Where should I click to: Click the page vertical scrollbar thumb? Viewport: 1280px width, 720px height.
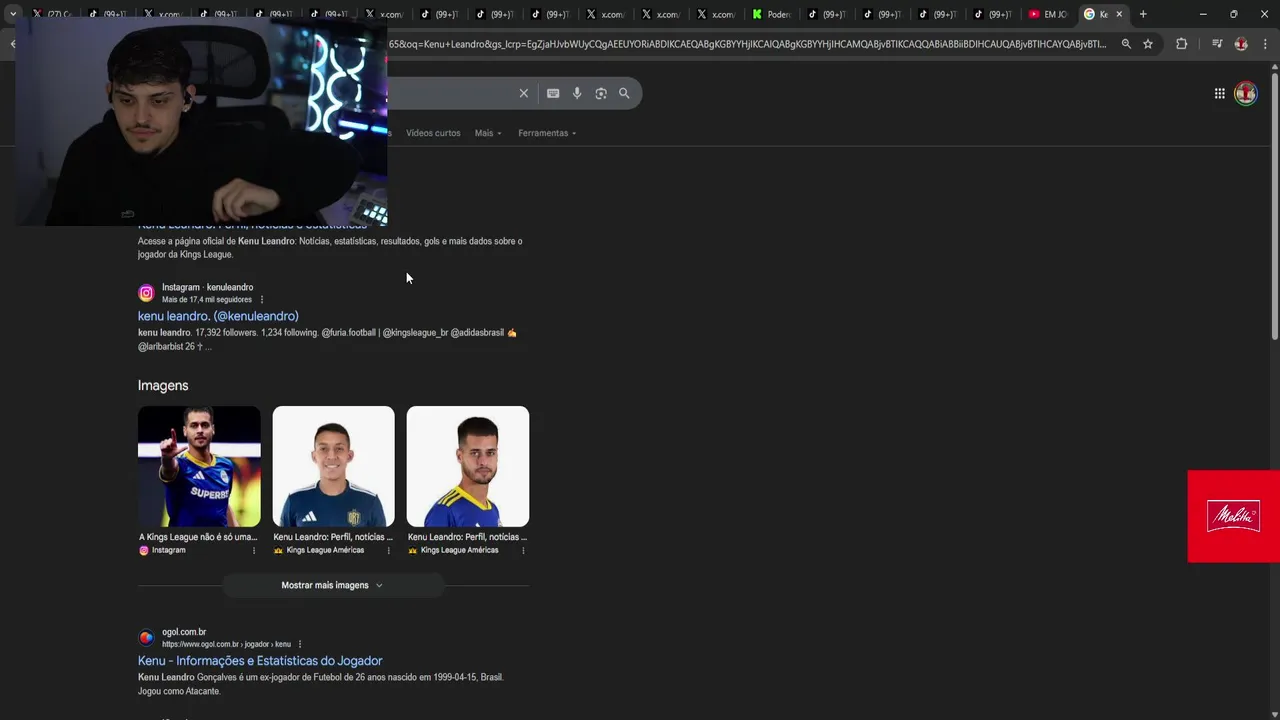pyautogui.click(x=1275, y=205)
